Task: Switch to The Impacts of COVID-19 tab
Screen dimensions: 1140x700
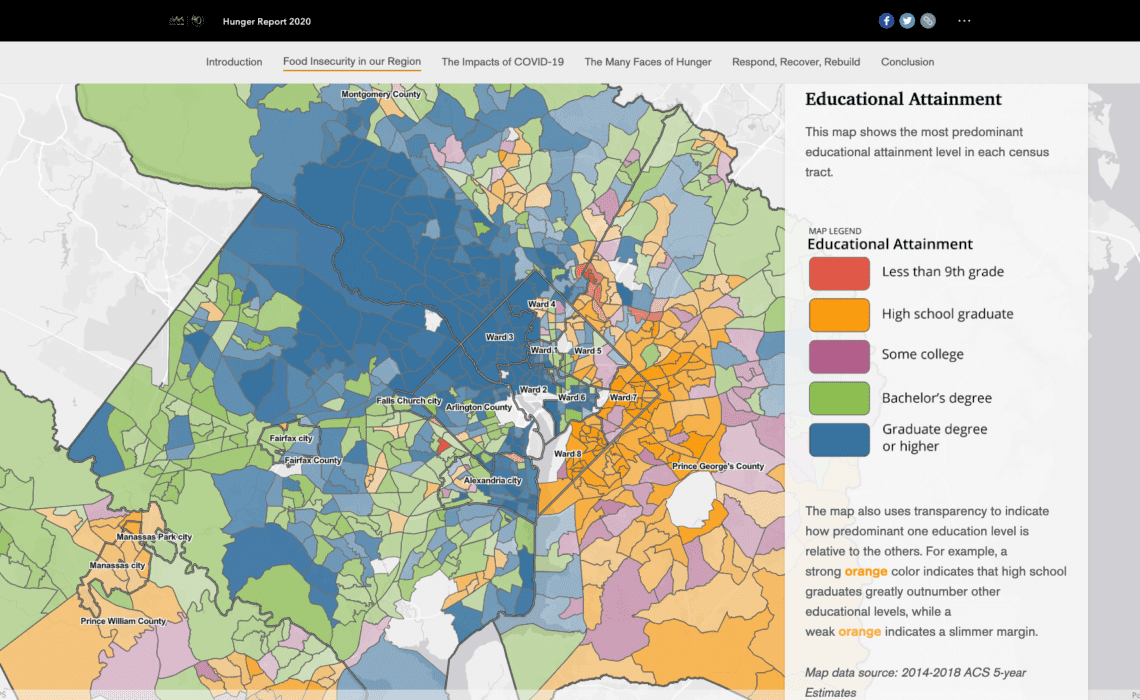Action: [x=502, y=61]
